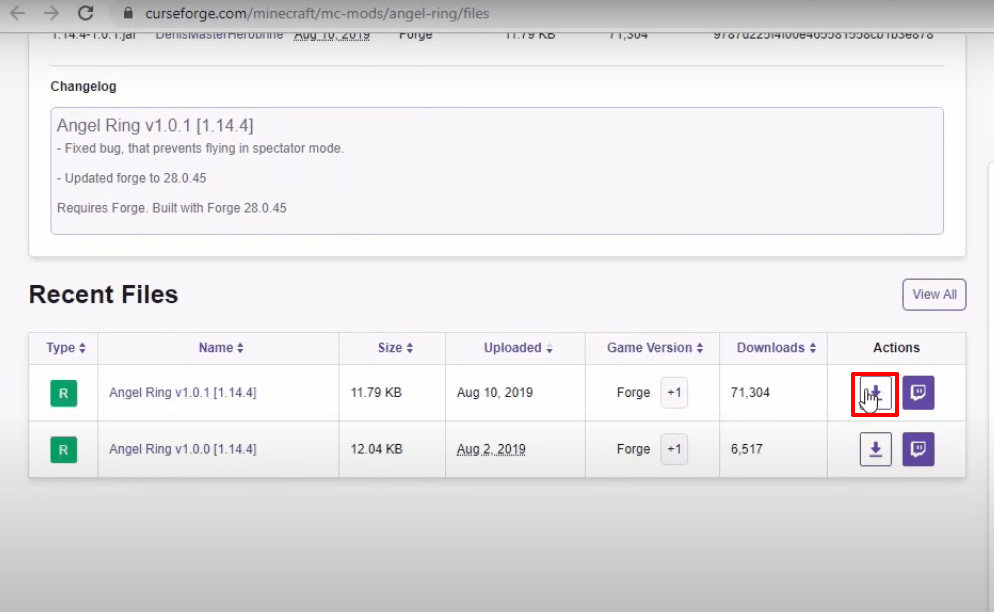Click the padlock site security icon

tap(128, 13)
